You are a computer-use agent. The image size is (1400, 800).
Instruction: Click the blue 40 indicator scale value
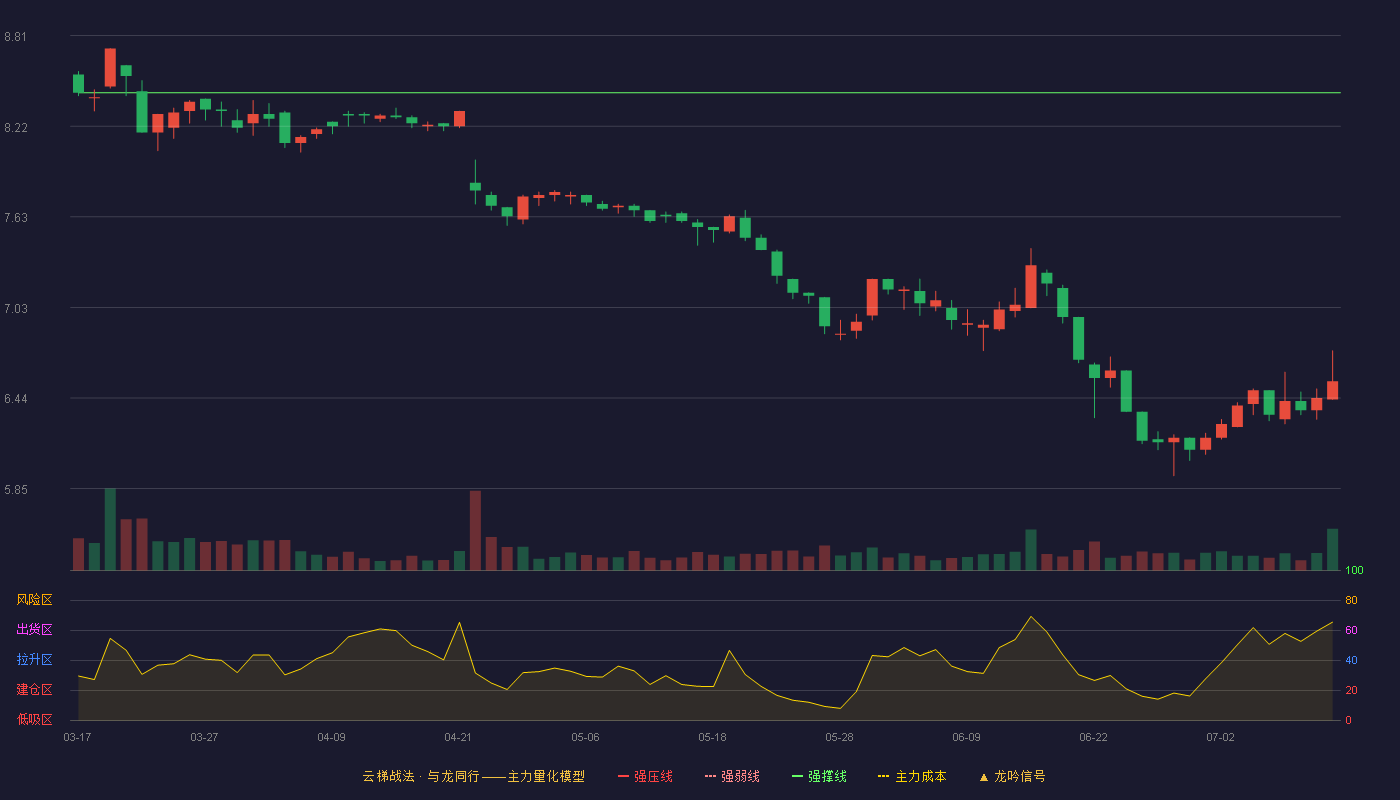click(1351, 660)
